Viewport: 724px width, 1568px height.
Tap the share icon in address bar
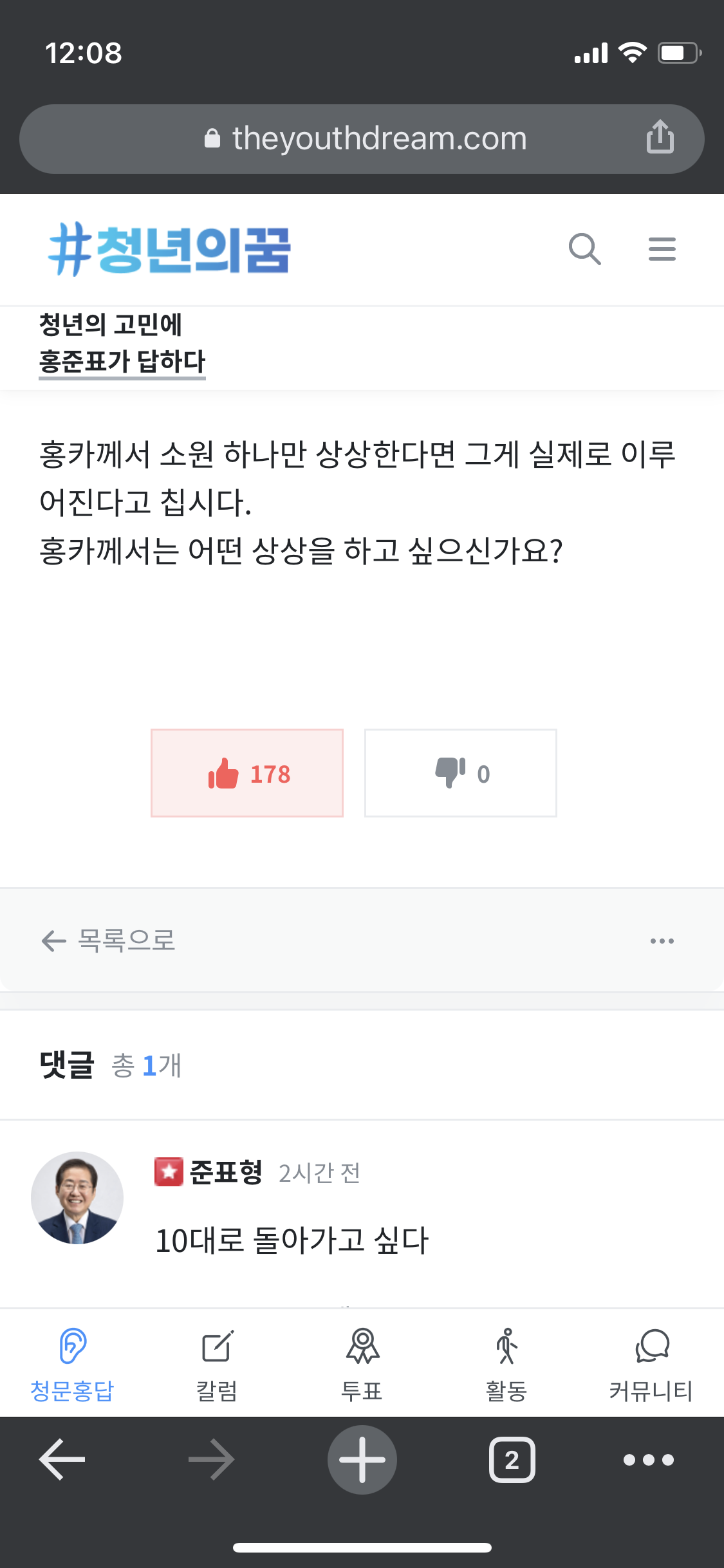click(x=660, y=137)
